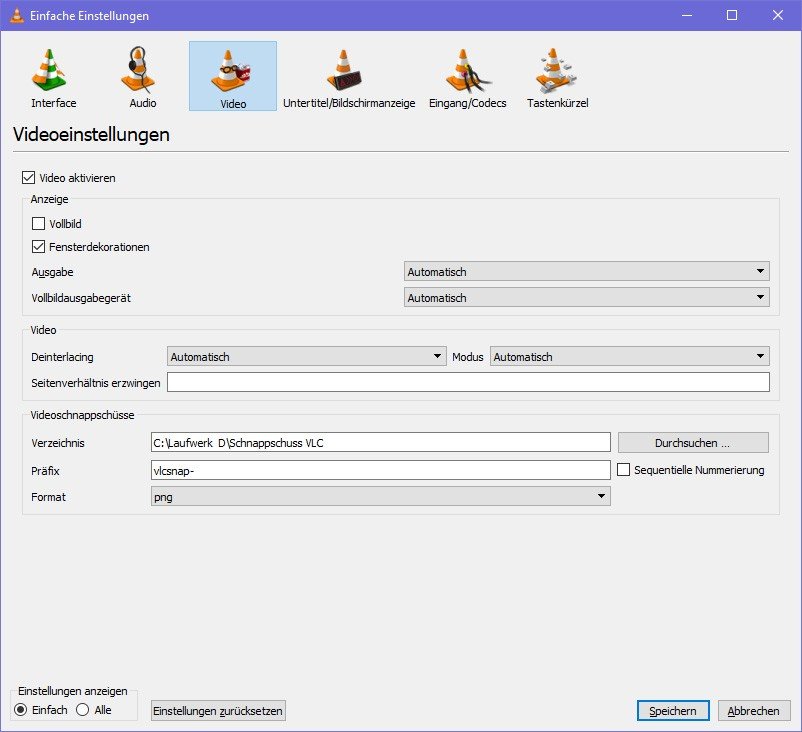
Task: Click the Verzeichnis label
Action: (x=58, y=443)
